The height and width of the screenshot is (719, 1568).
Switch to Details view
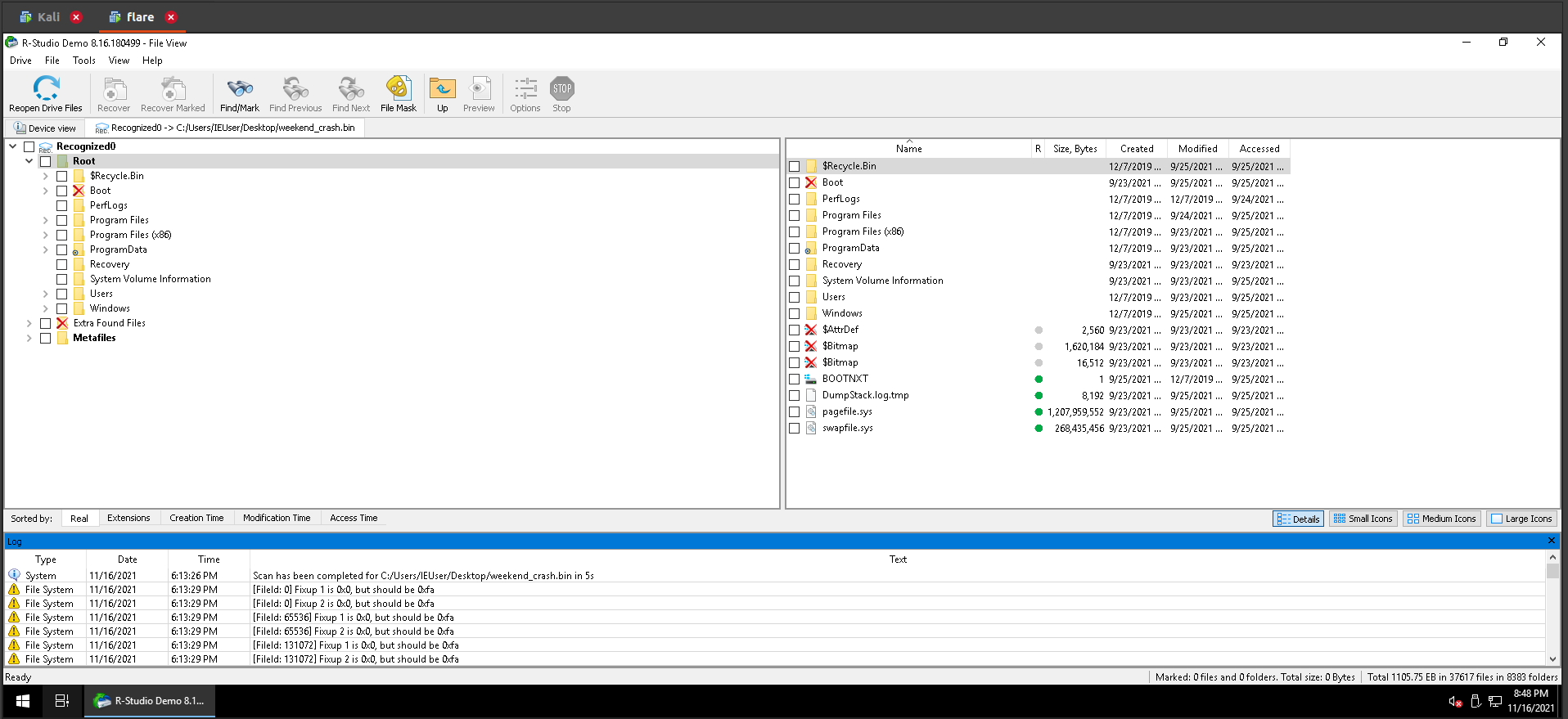[x=1298, y=519]
